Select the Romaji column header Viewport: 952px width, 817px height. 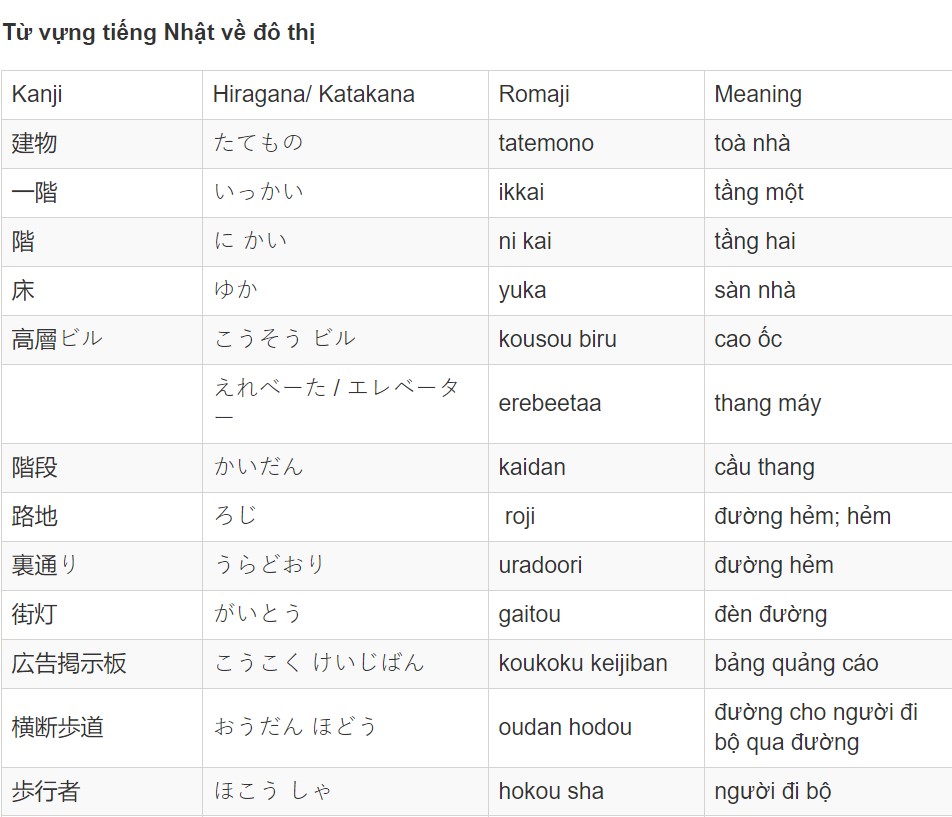(596, 95)
